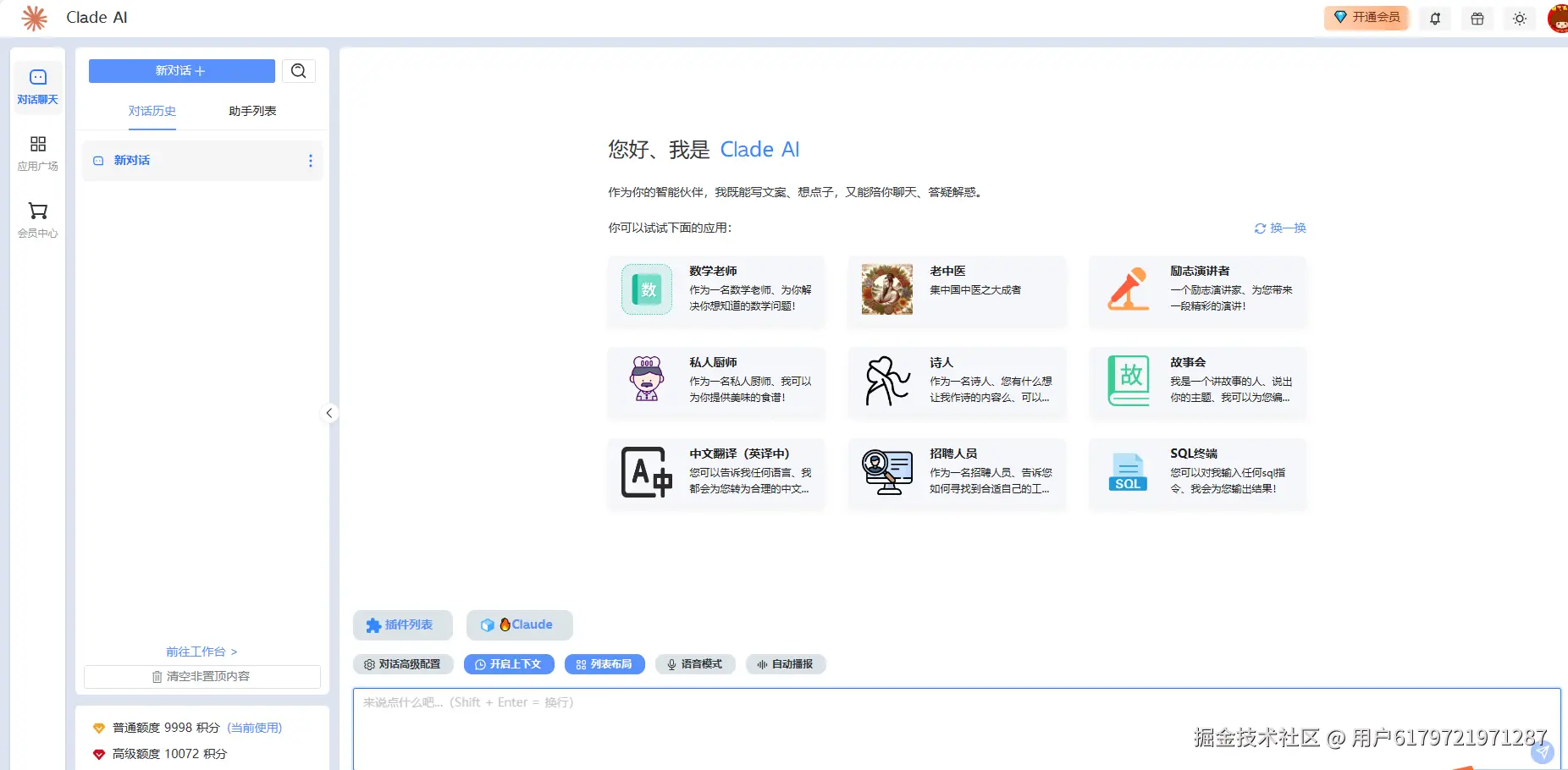1568x770 pixels.
Task: Go to 应用广场 in the sidebar
Action: tap(38, 153)
